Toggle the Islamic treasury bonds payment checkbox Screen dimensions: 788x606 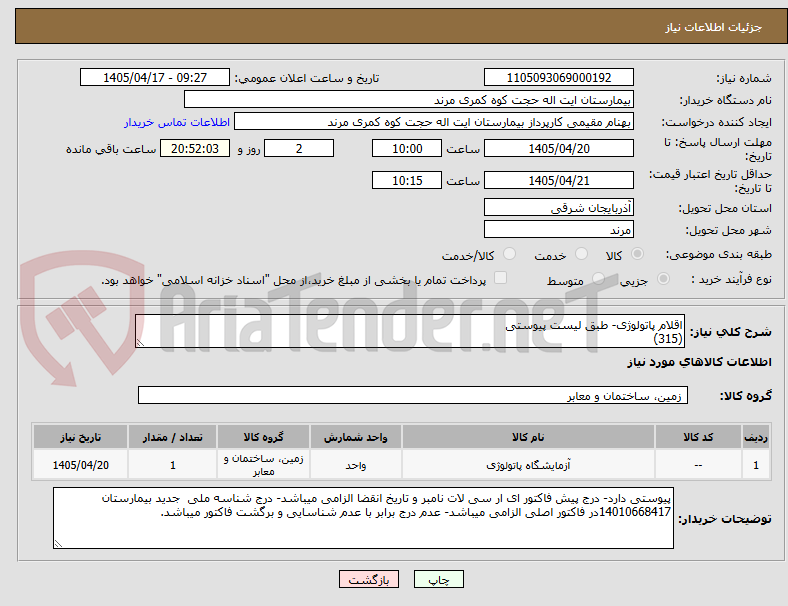click(501, 278)
